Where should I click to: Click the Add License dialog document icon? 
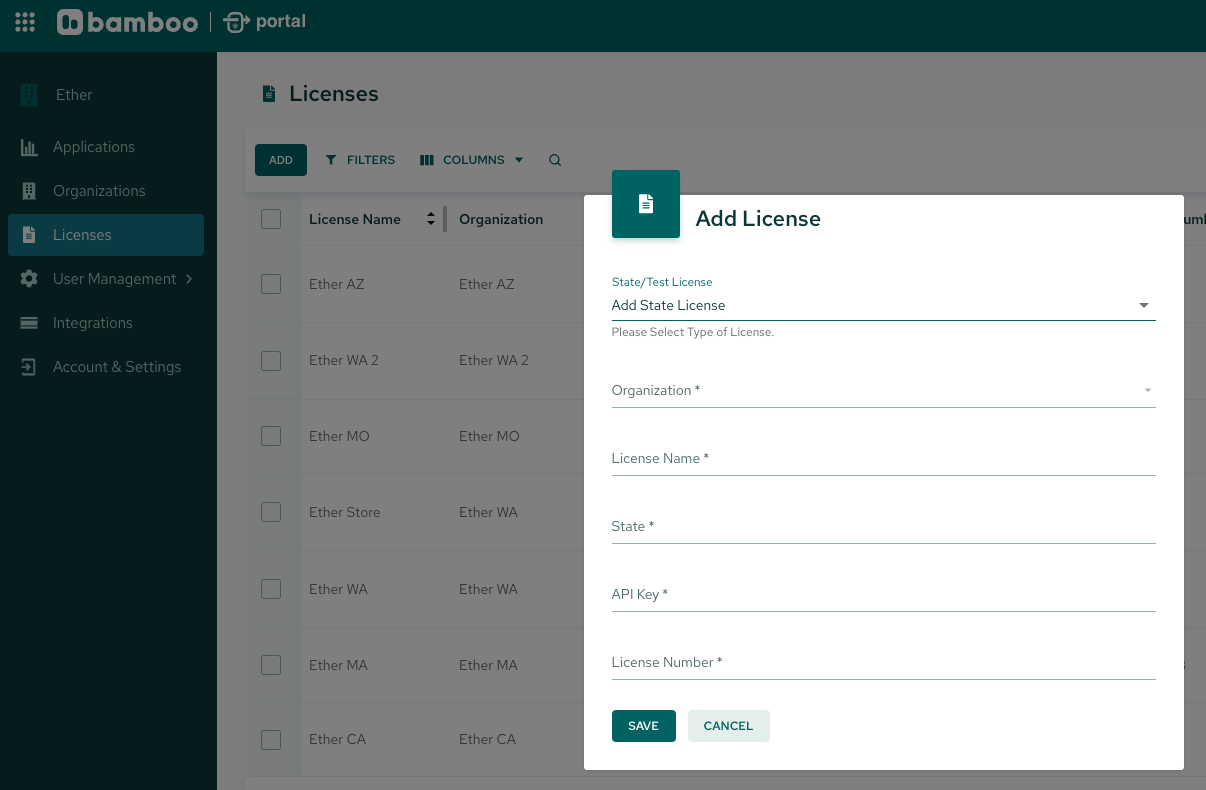click(x=646, y=204)
